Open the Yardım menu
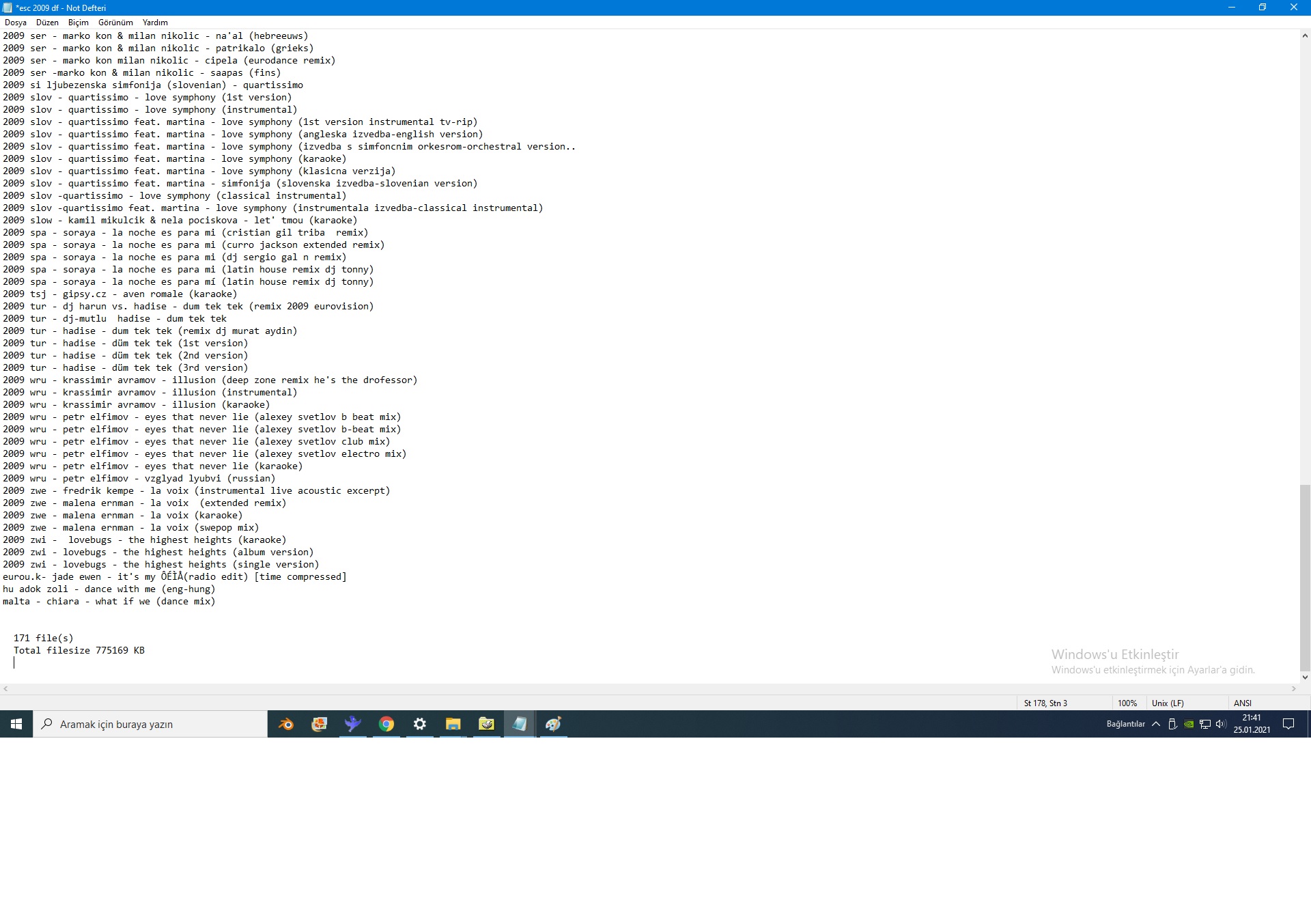1311x924 pixels. click(x=155, y=23)
